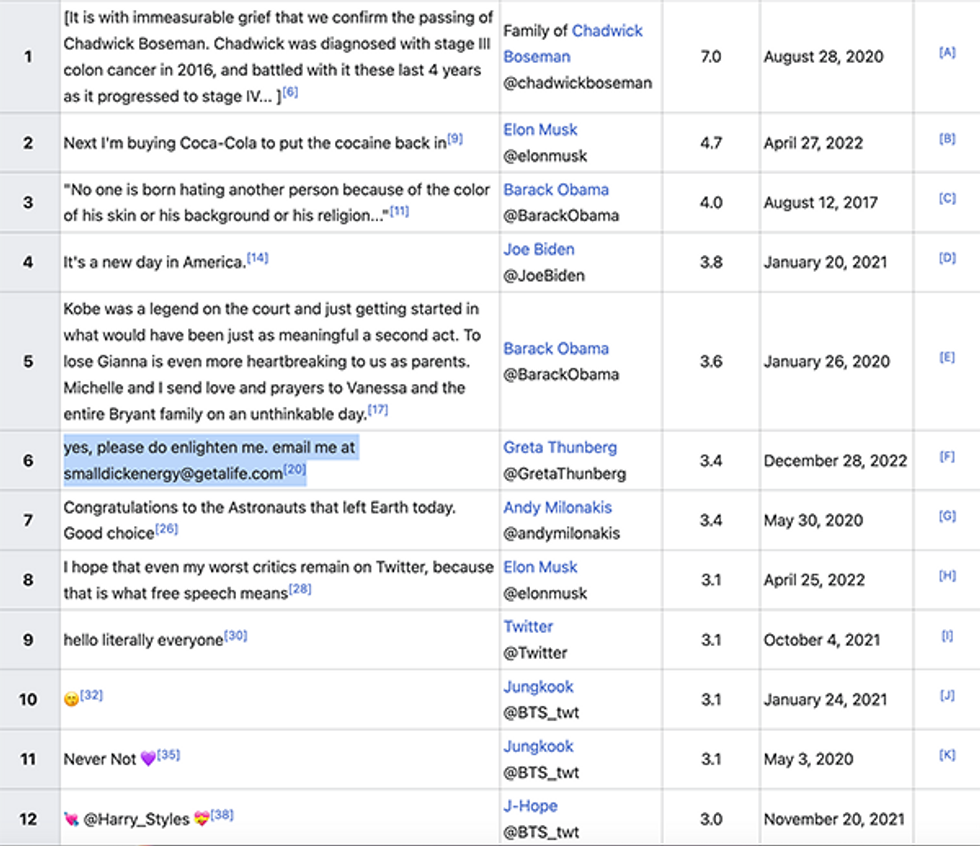
Task: Follow citation [6] in Boseman tweet
Action: [290, 92]
